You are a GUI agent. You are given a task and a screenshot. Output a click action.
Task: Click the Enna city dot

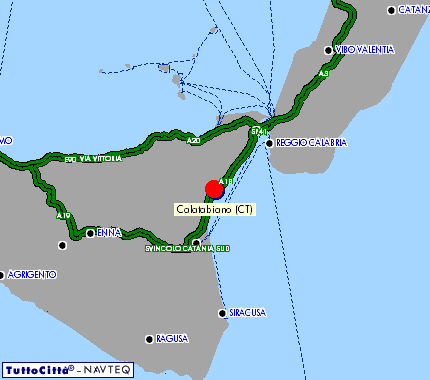[x=90, y=233]
